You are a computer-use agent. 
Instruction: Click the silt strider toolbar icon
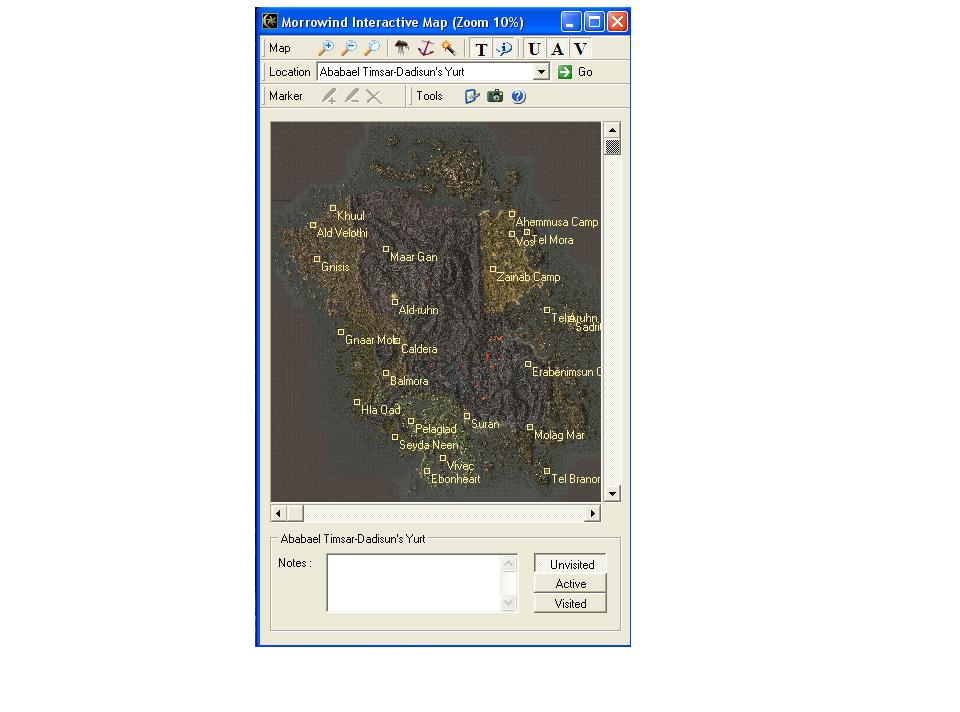tap(401, 48)
